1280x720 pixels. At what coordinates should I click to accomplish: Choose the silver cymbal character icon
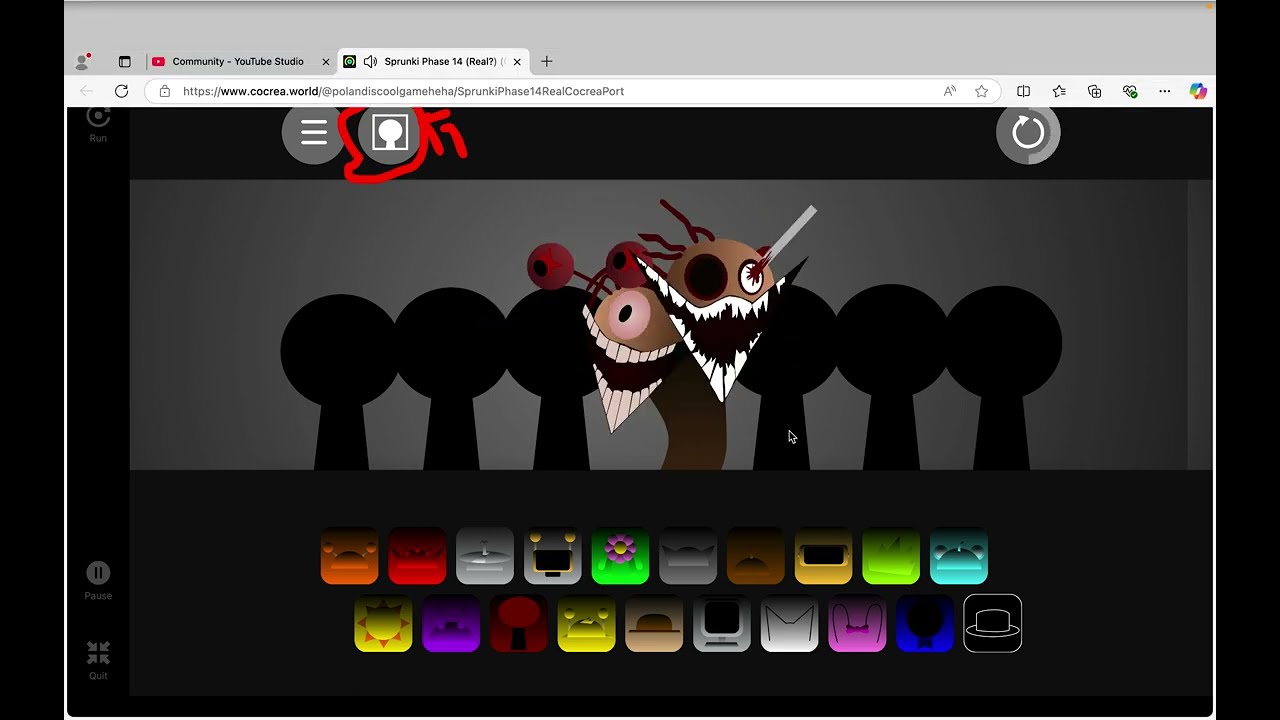[485, 556]
